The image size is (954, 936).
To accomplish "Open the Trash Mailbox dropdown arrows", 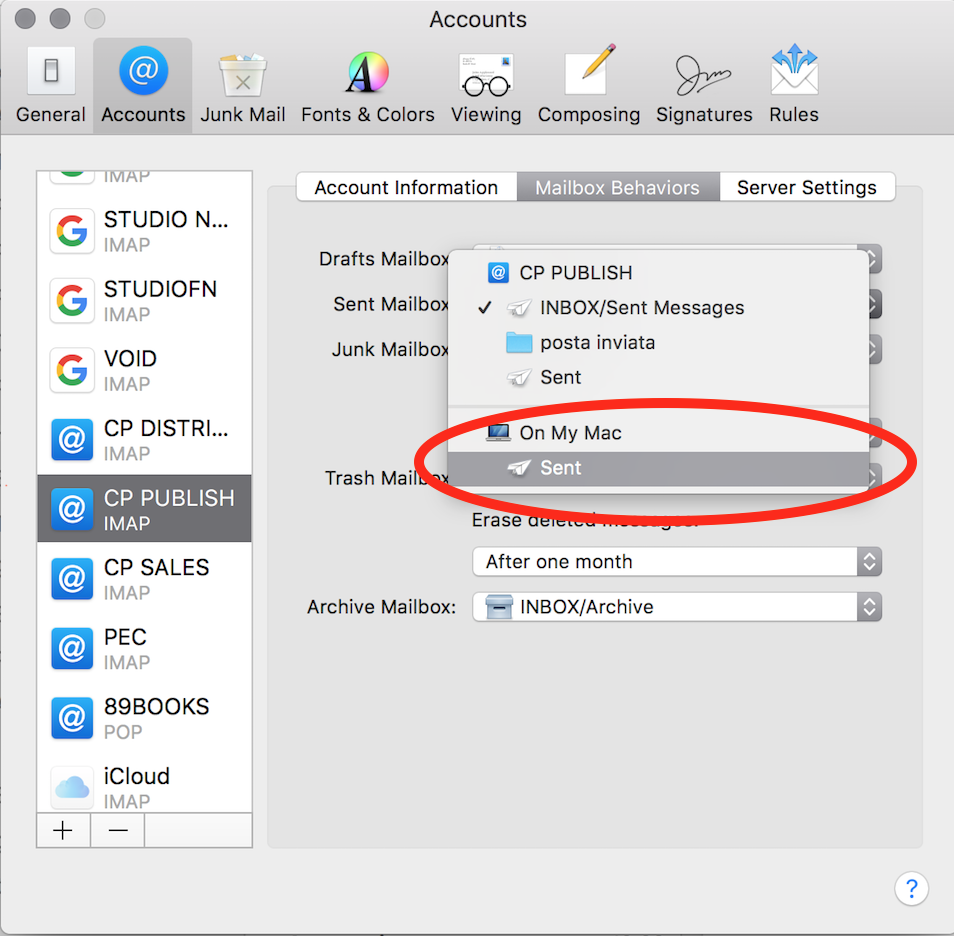I will click(875, 478).
